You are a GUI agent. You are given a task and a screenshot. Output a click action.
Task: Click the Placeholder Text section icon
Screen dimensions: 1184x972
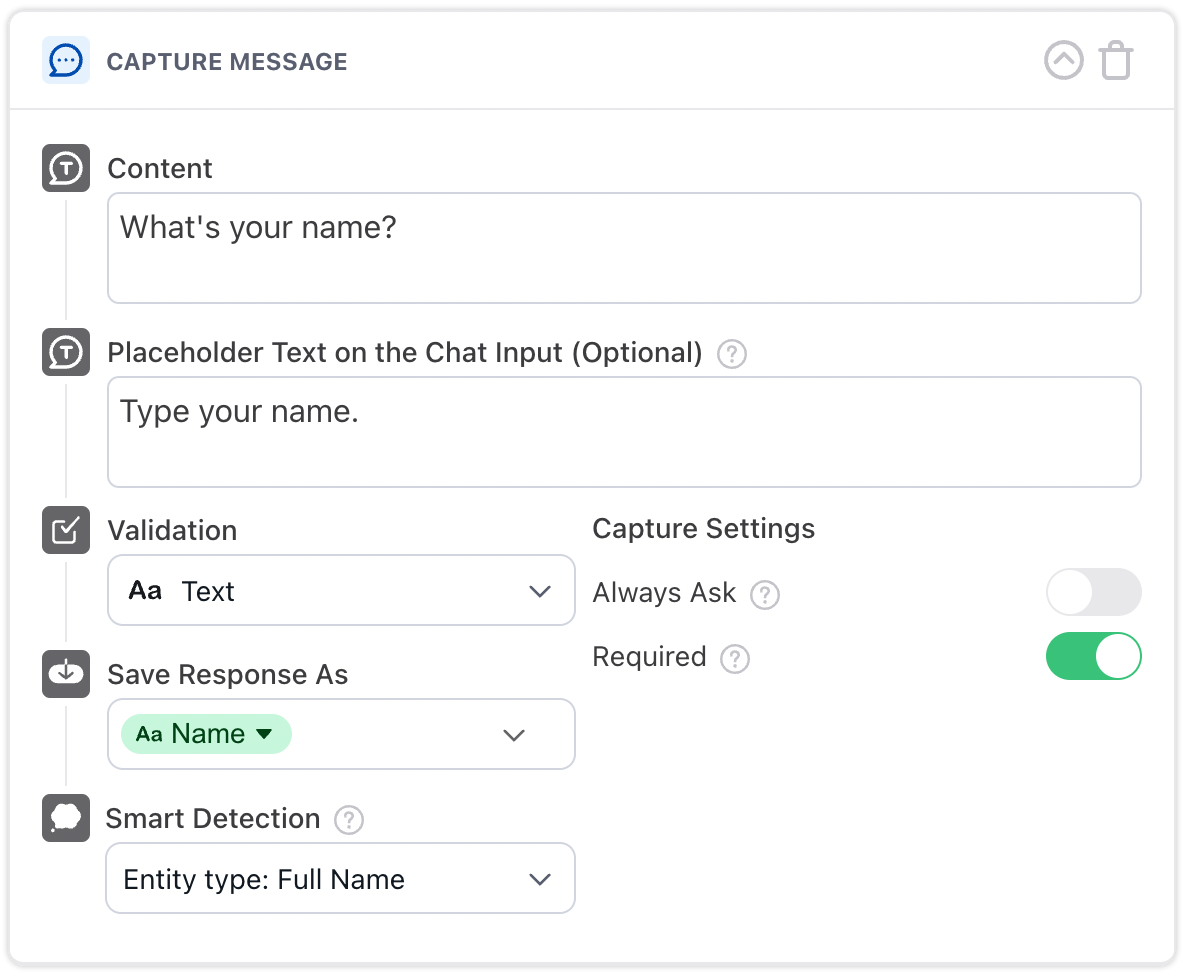tap(66, 353)
